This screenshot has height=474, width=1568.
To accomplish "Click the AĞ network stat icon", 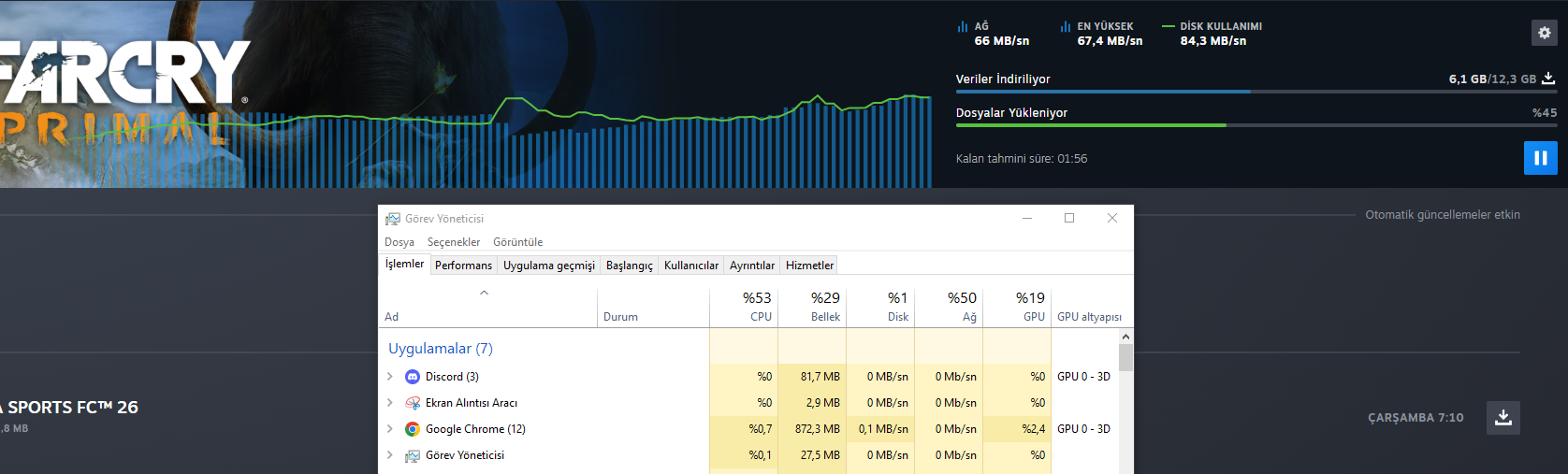I will [963, 27].
